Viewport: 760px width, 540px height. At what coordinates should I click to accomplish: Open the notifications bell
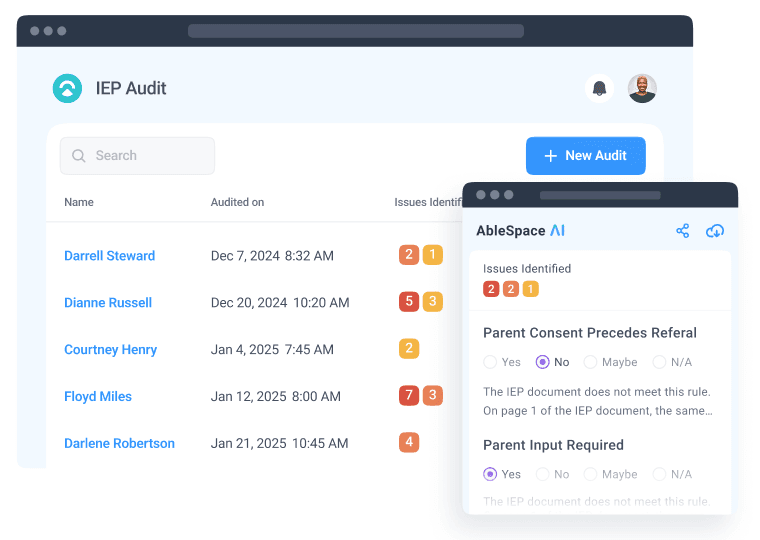599,88
